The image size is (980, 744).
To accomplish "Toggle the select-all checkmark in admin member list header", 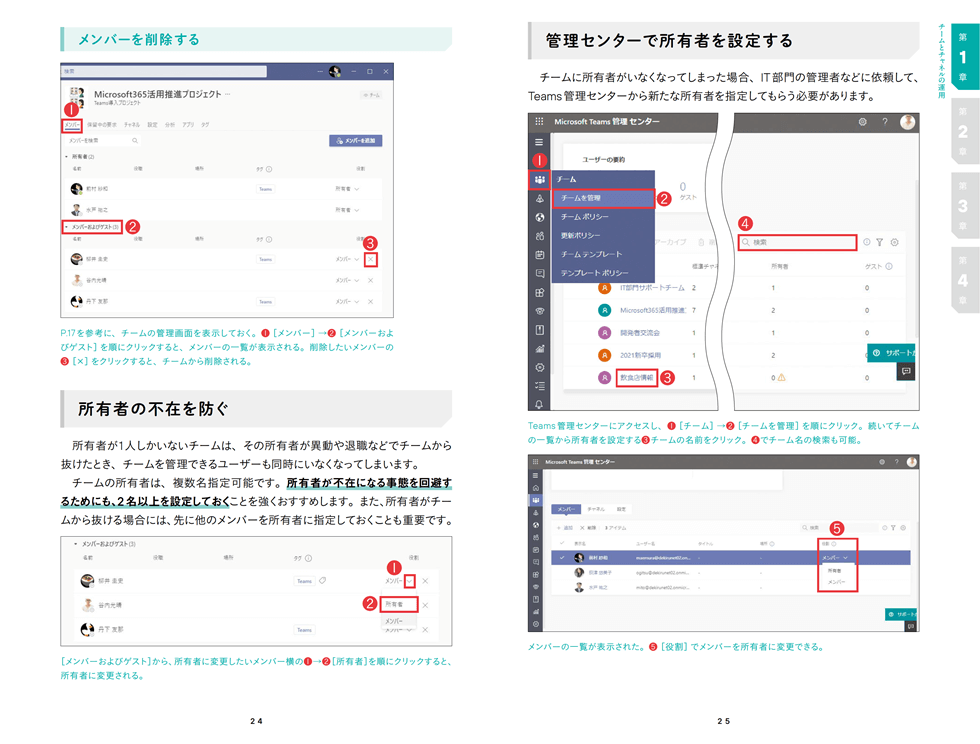I will click(562, 543).
